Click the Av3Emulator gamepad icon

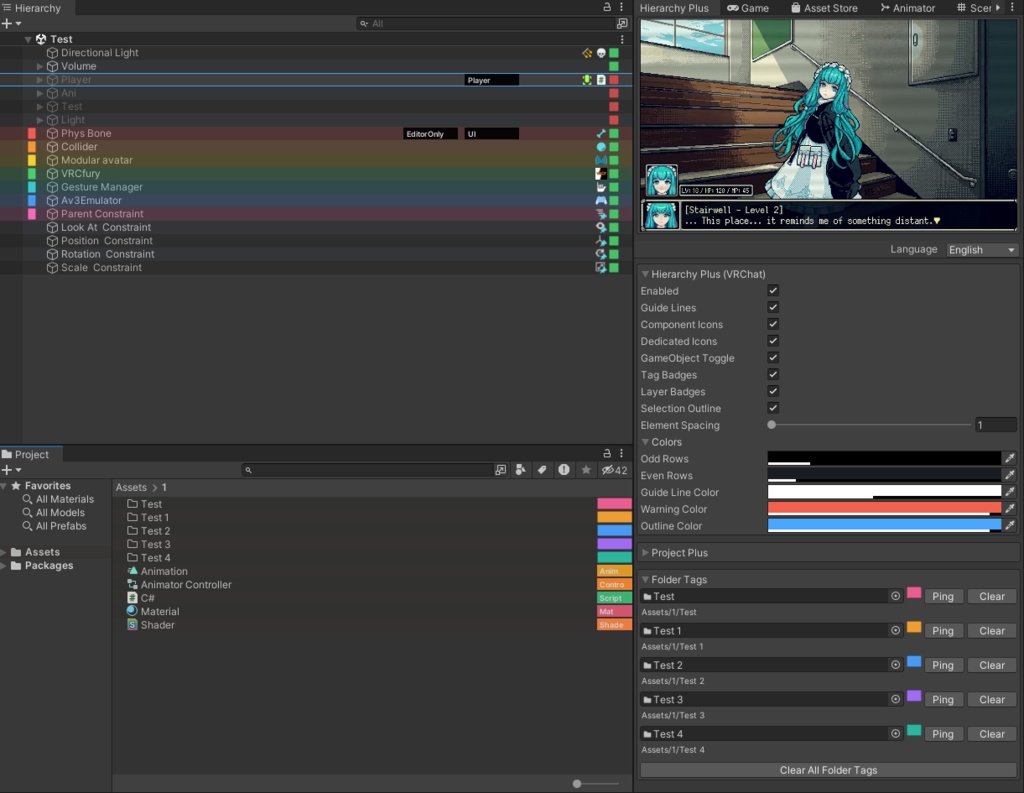601,200
